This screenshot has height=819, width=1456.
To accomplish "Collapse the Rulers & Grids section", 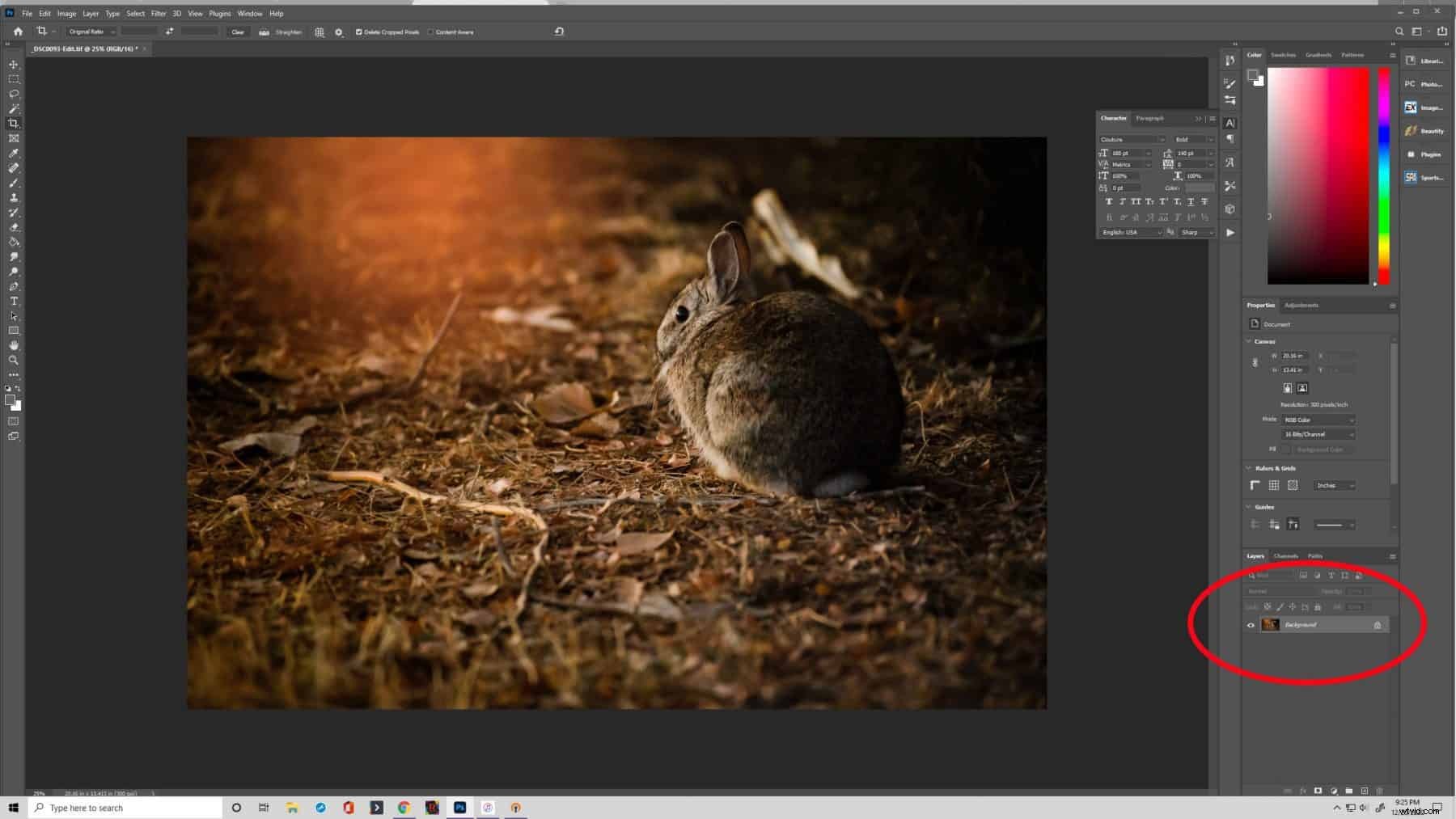I will coord(1248,467).
